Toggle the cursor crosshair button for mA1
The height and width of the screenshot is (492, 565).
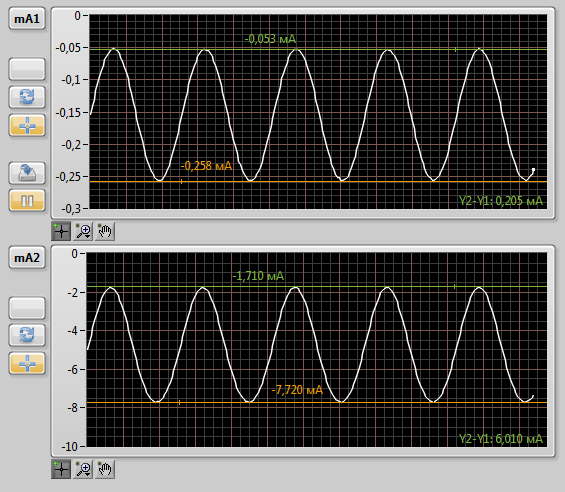(x=27, y=125)
